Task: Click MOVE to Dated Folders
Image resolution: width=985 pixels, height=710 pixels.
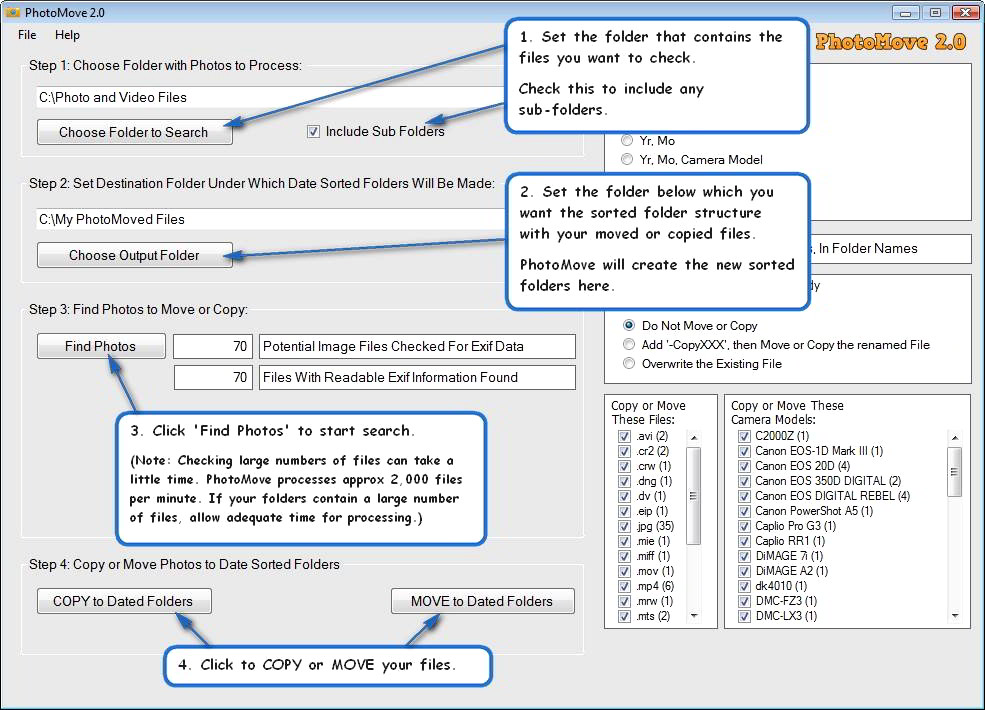Action: [x=482, y=601]
